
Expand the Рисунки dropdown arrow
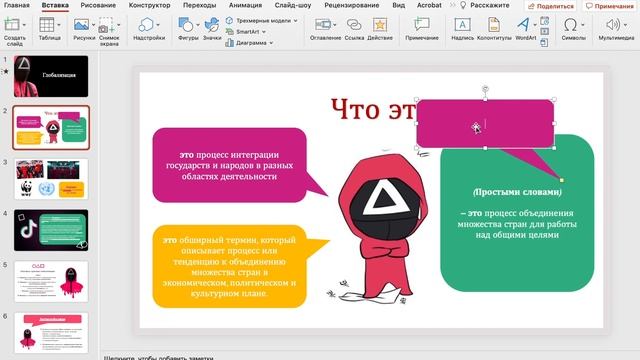click(93, 25)
